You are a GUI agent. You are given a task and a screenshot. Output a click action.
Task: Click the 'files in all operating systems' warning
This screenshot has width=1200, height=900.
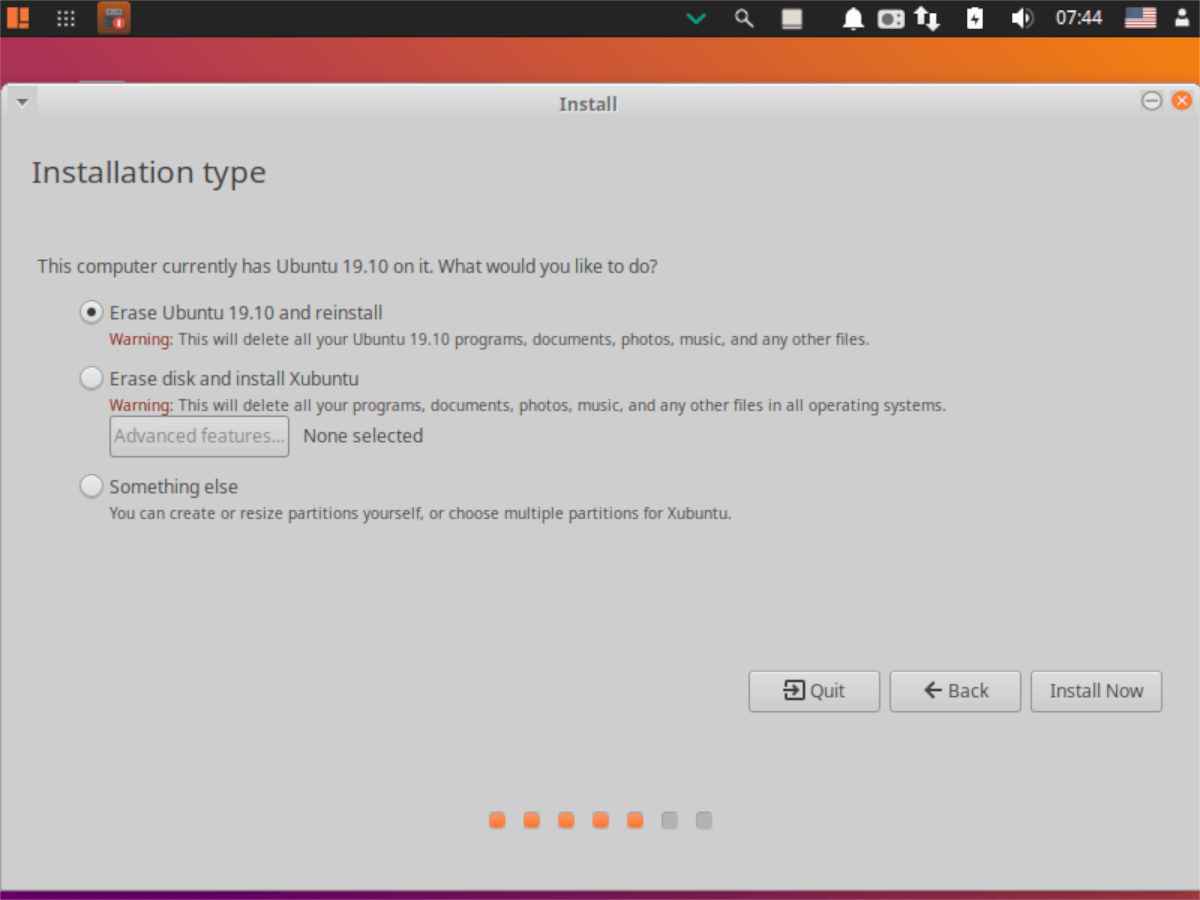(x=527, y=406)
